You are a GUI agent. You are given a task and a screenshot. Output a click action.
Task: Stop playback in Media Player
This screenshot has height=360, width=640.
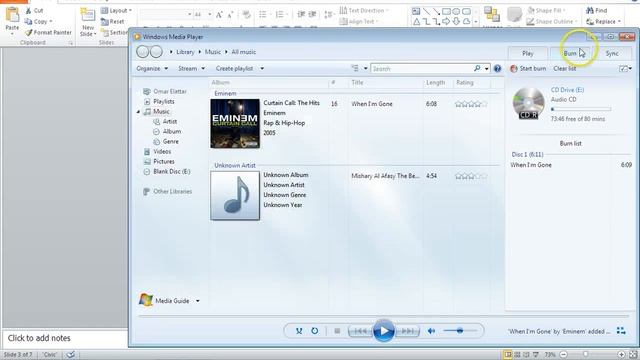[x=337, y=331]
